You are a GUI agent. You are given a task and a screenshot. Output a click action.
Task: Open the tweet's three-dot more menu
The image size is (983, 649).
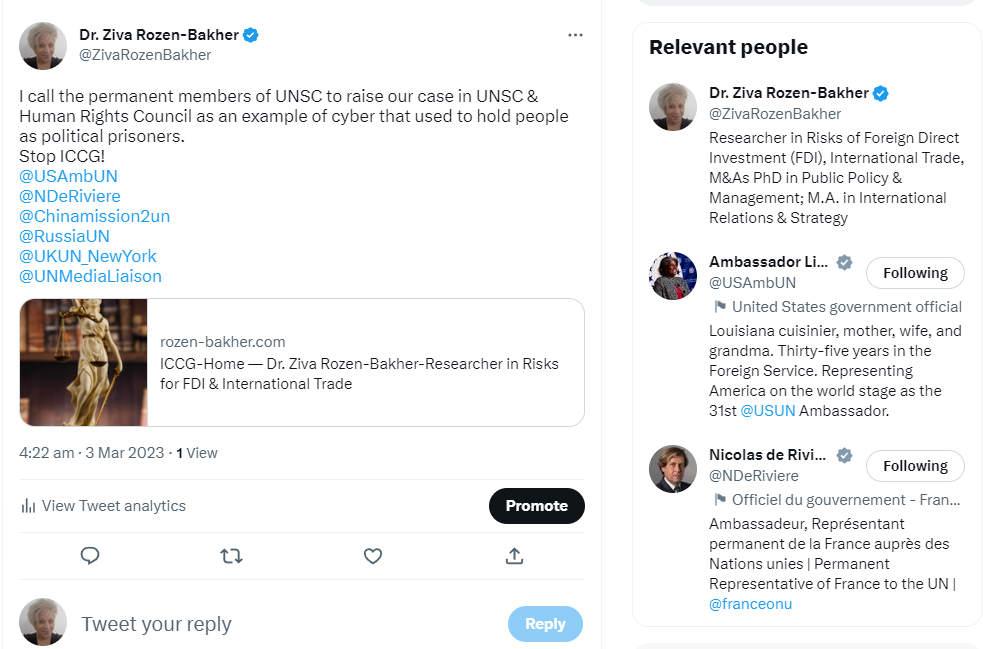[575, 35]
